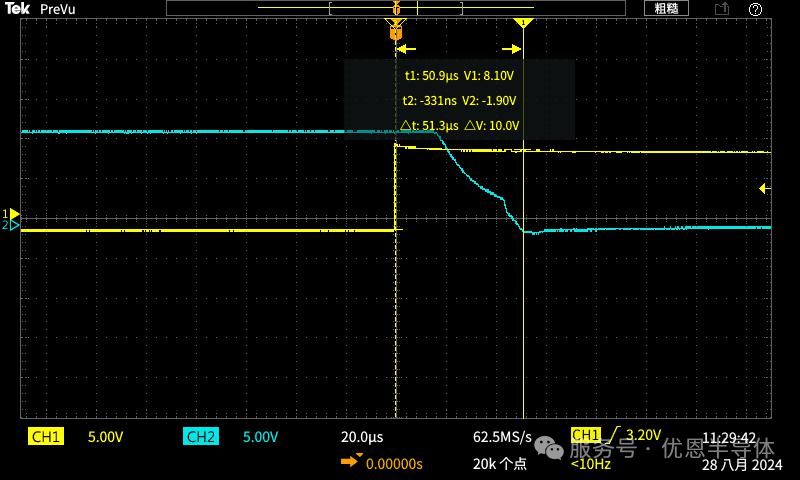Click the waveform record overview bar at top
This screenshot has height=480, width=800.
(x=395, y=8)
